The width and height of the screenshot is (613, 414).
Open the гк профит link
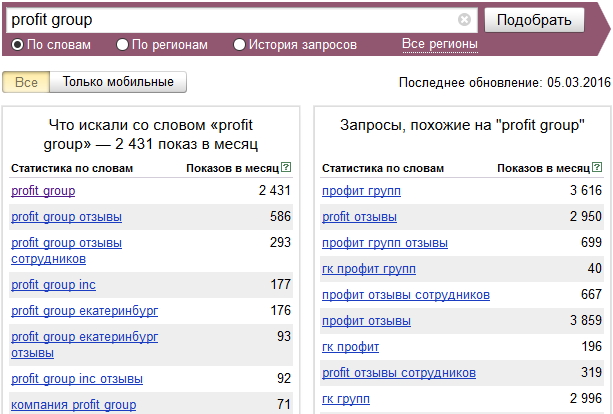click(x=350, y=347)
